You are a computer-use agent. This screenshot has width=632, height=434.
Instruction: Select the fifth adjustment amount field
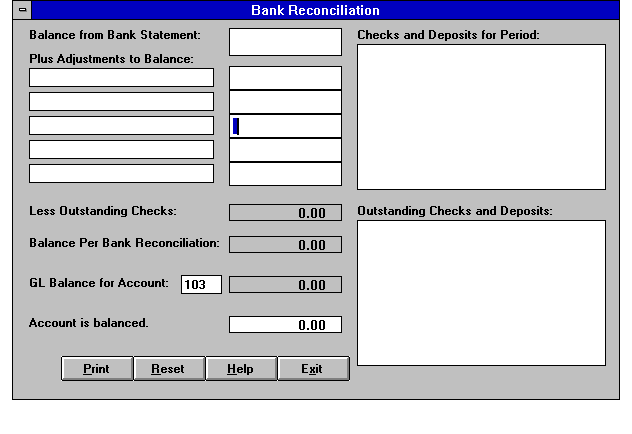285,174
